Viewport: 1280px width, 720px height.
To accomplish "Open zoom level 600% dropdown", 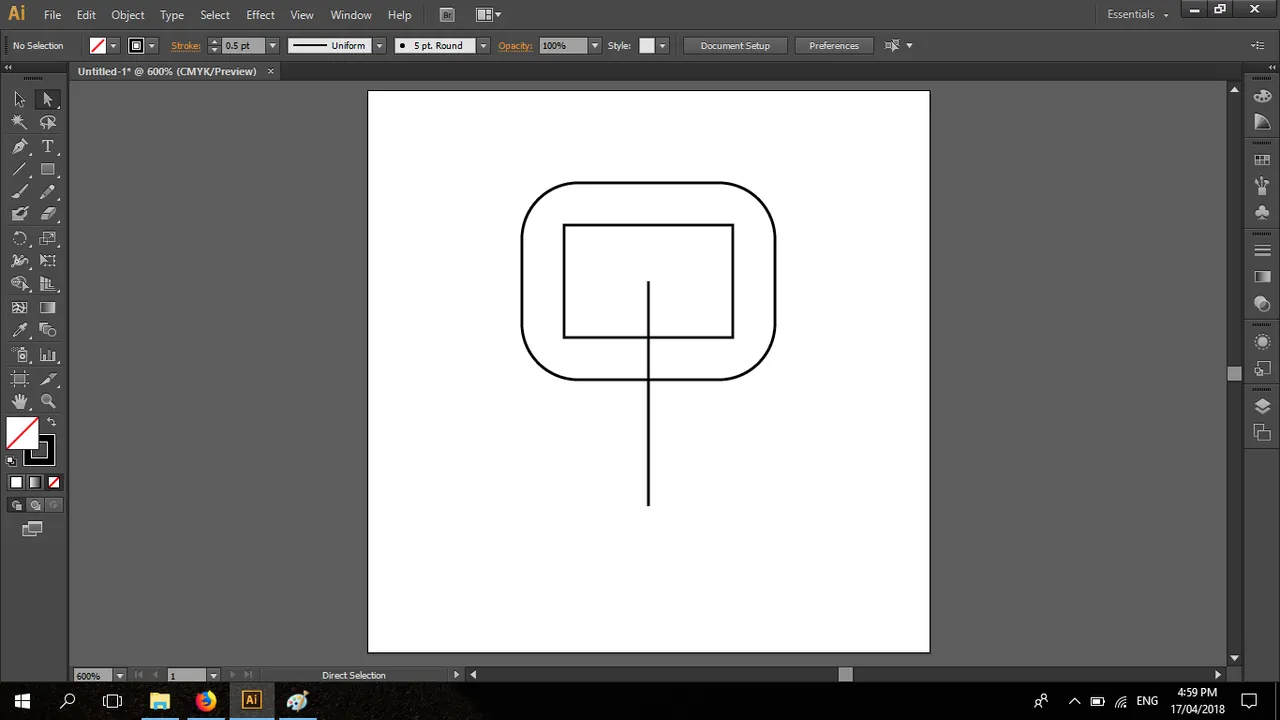I will click(x=120, y=675).
